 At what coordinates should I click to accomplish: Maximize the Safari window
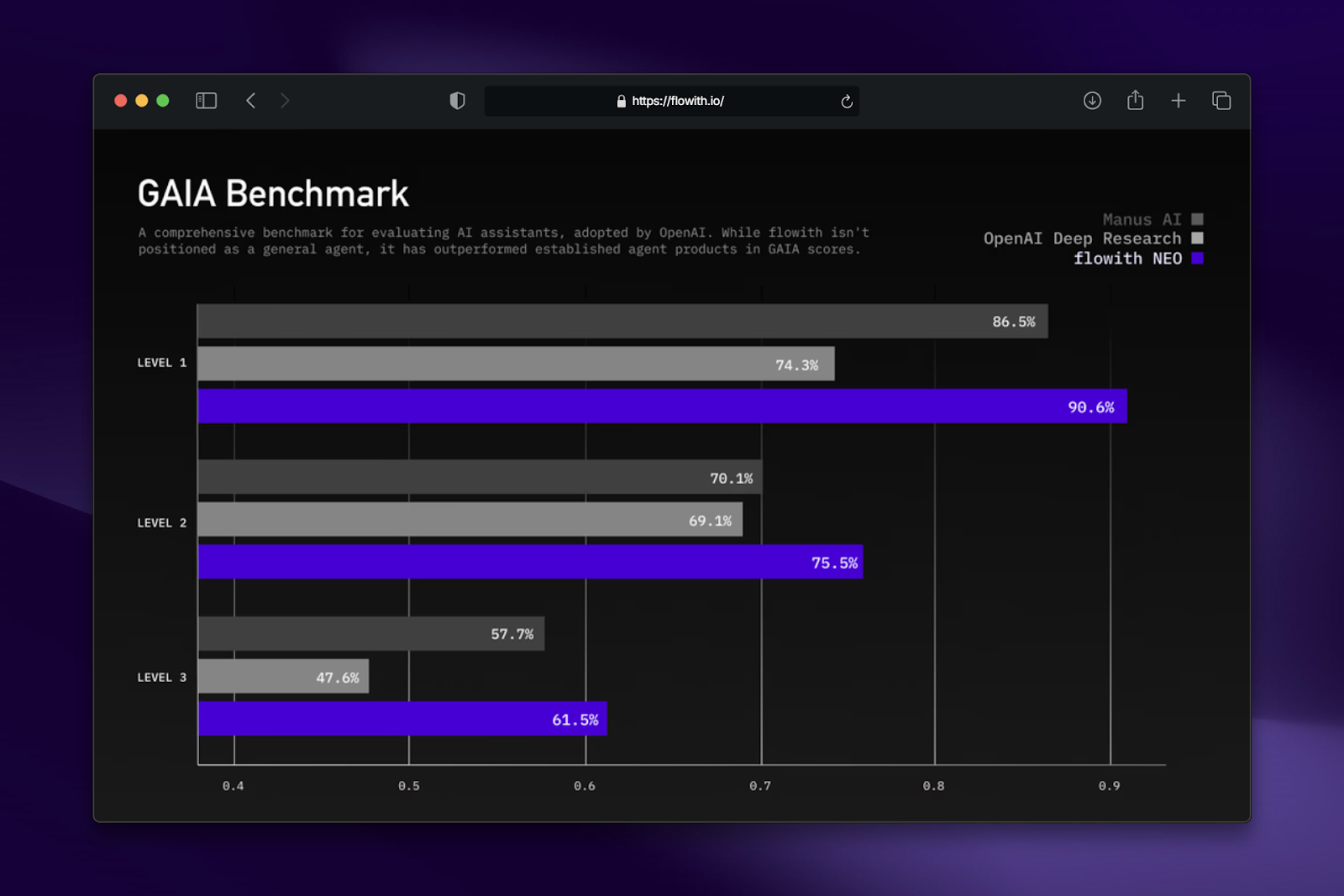(163, 101)
